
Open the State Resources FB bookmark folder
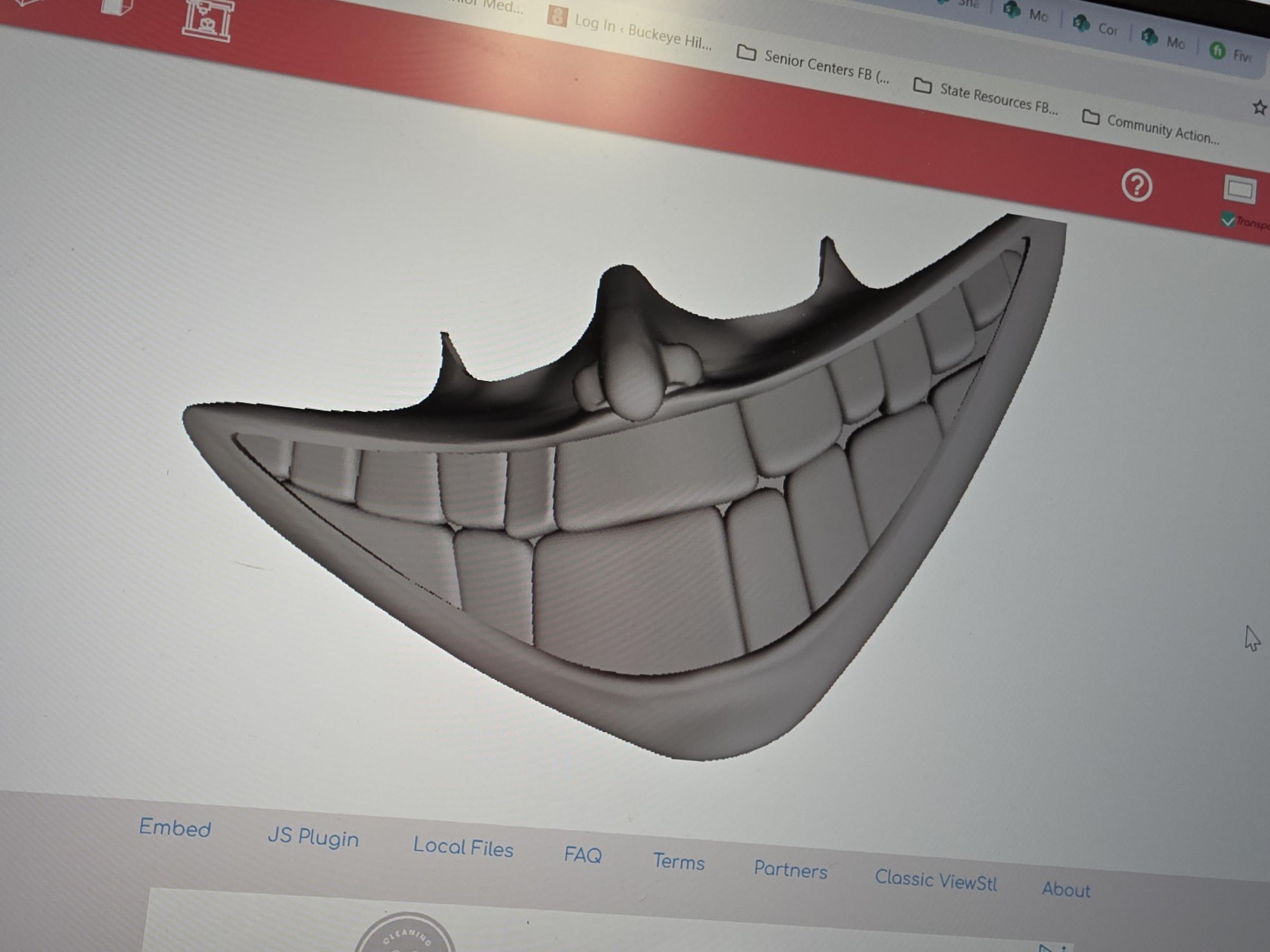tap(986, 96)
